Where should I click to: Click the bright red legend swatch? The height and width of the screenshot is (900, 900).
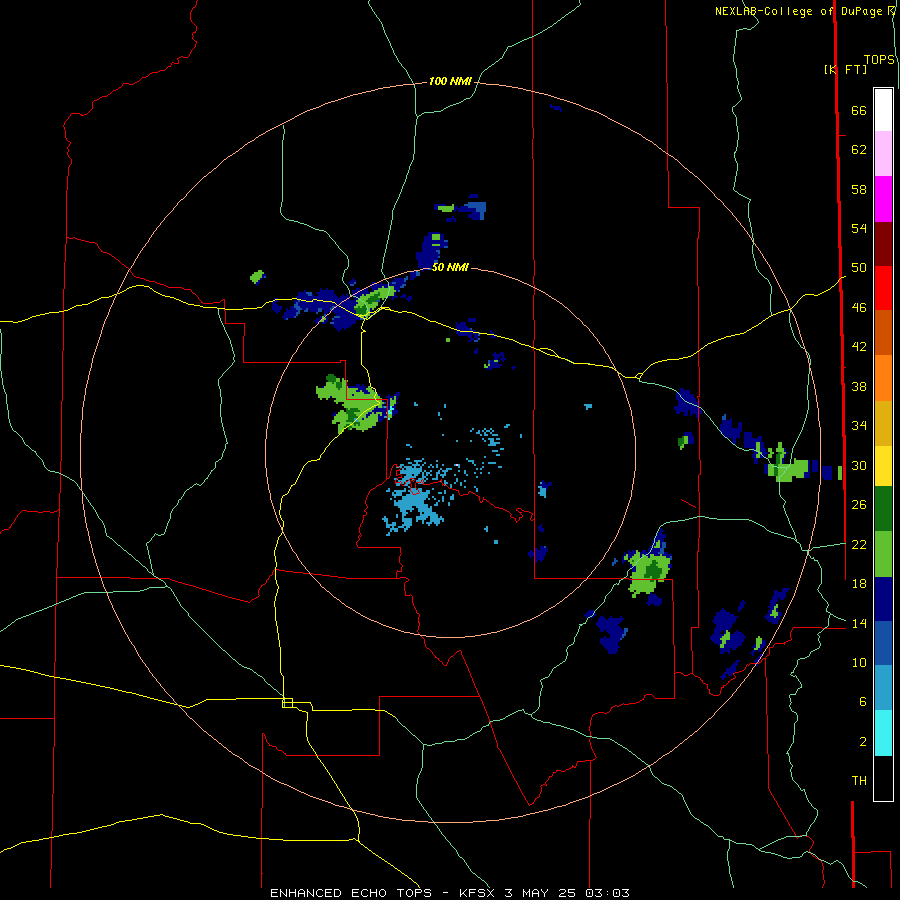[883, 288]
